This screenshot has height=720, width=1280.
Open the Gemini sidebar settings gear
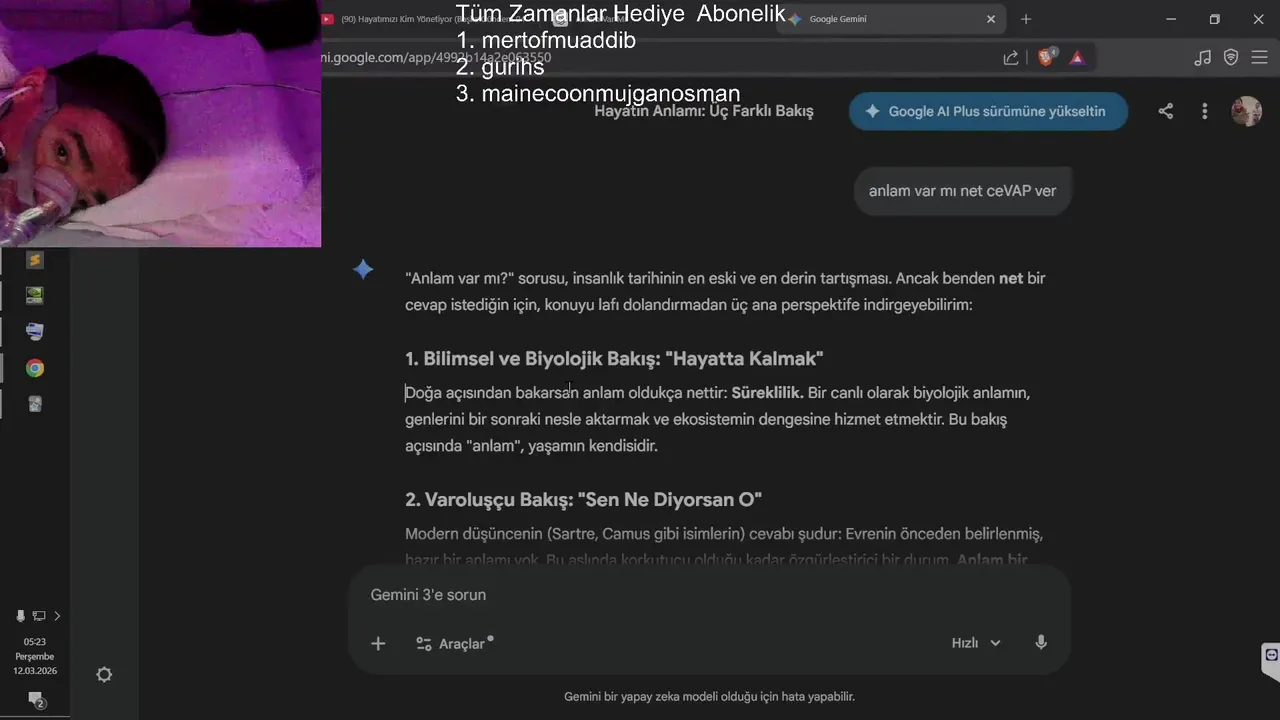pos(104,675)
